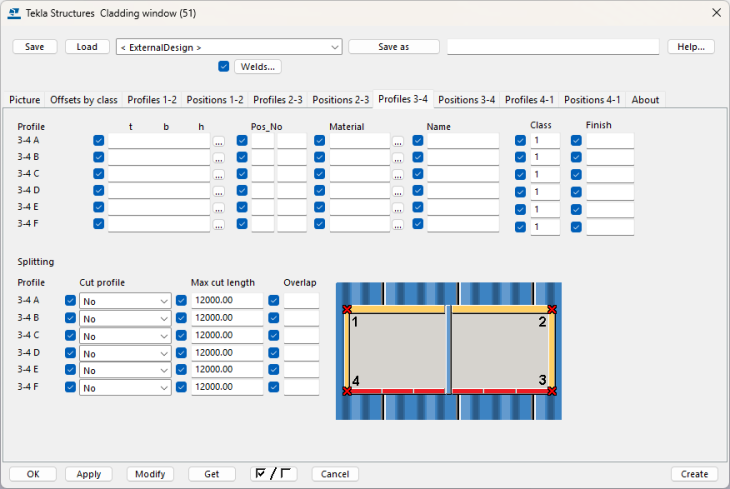Open material browse button for row 3-4 E

(x=398, y=208)
